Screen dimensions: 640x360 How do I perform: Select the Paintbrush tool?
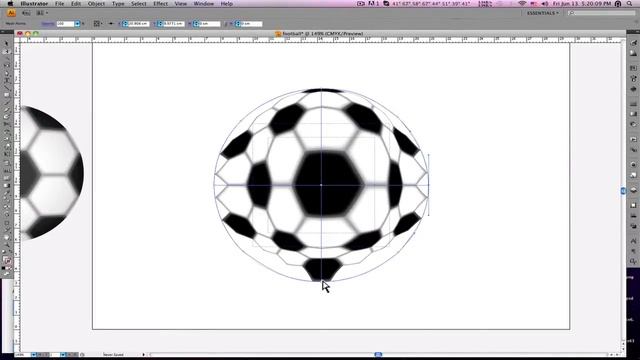(x=7, y=102)
